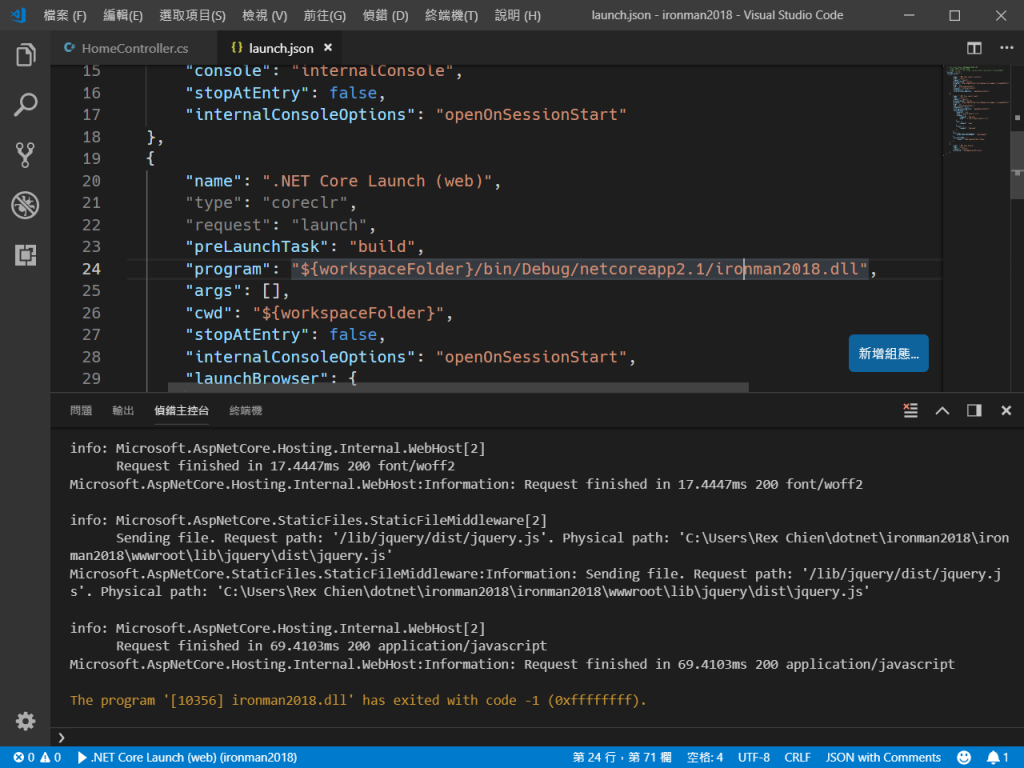This screenshot has width=1024, height=768.
Task: Click the "program" key on line 24
Action: pos(228,268)
